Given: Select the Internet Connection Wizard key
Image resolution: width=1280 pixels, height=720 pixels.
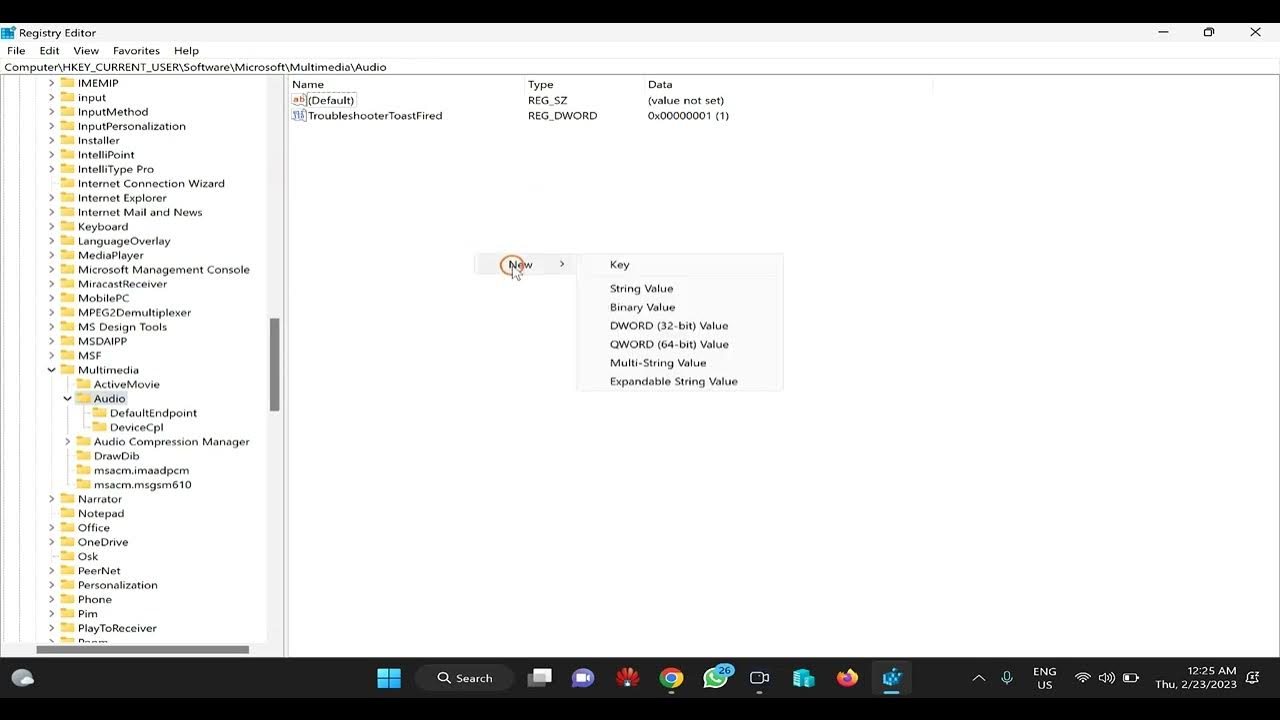Looking at the screenshot, I should [151, 184].
